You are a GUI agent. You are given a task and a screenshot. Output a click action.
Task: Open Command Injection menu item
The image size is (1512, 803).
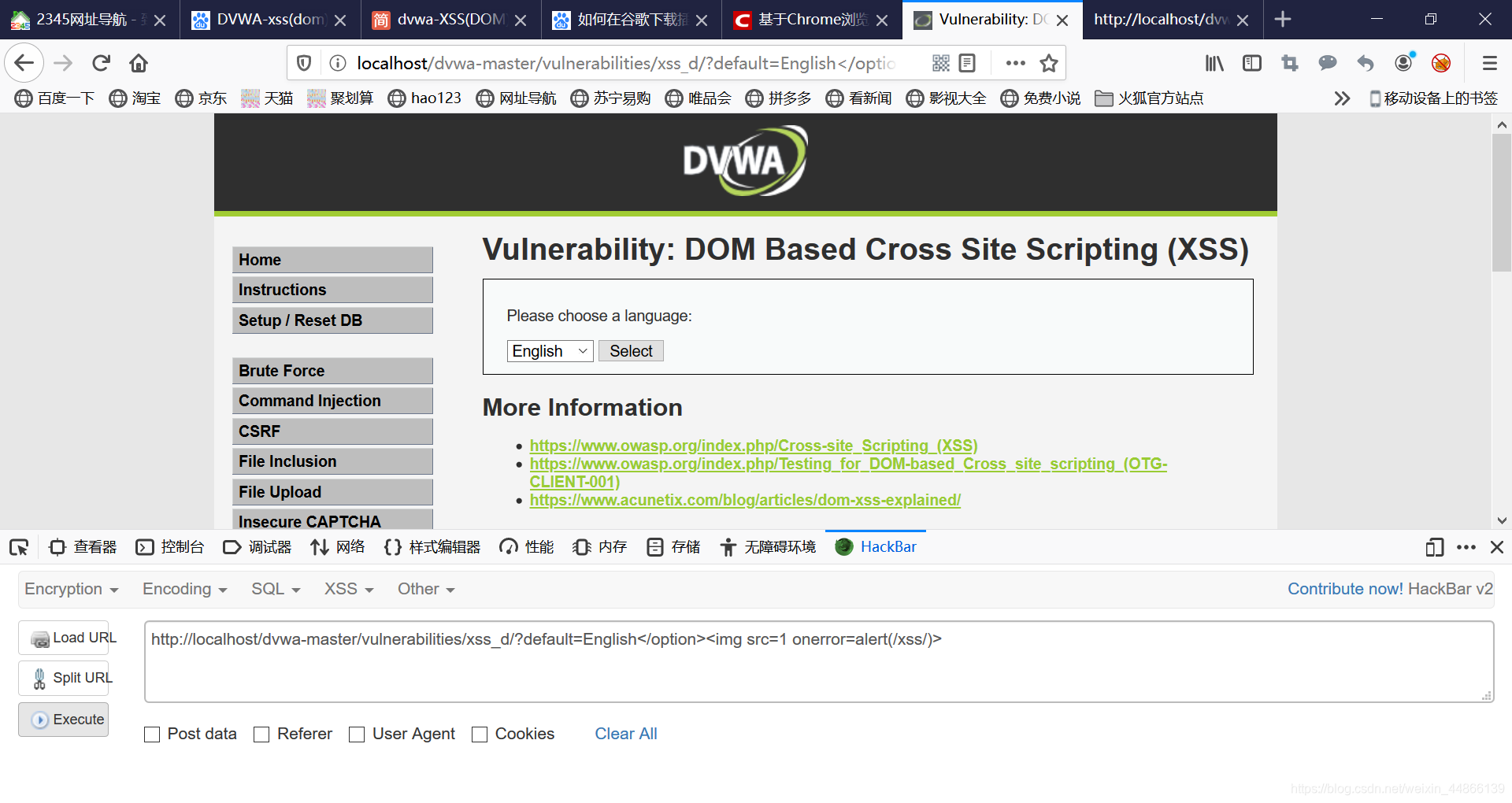click(x=332, y=401)
